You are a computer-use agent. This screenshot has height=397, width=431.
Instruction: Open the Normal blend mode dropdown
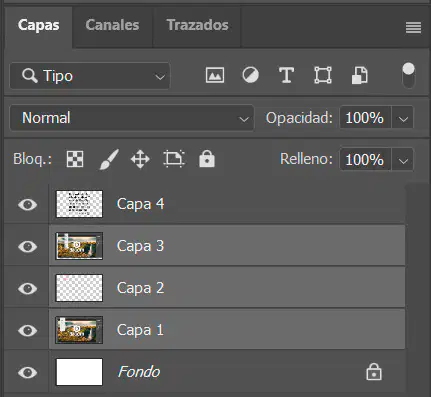click(x=132, y=118)
